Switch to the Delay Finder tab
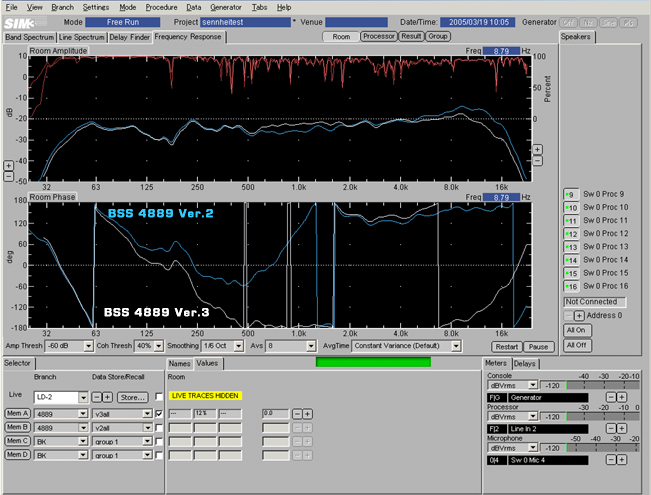 pyautogui.click(x=130, y=37)
